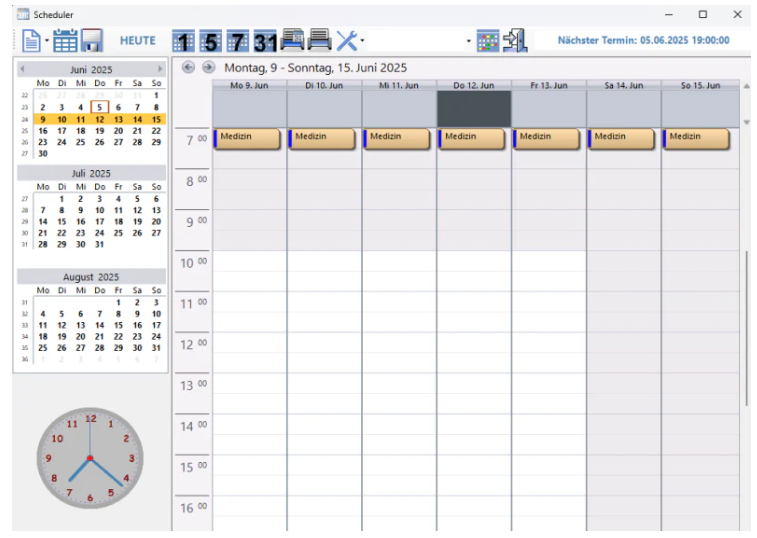The width and height of the screenshot is (757, 538).
Task: Open the calendar icon in toolbar
Action: coord(65,41)
